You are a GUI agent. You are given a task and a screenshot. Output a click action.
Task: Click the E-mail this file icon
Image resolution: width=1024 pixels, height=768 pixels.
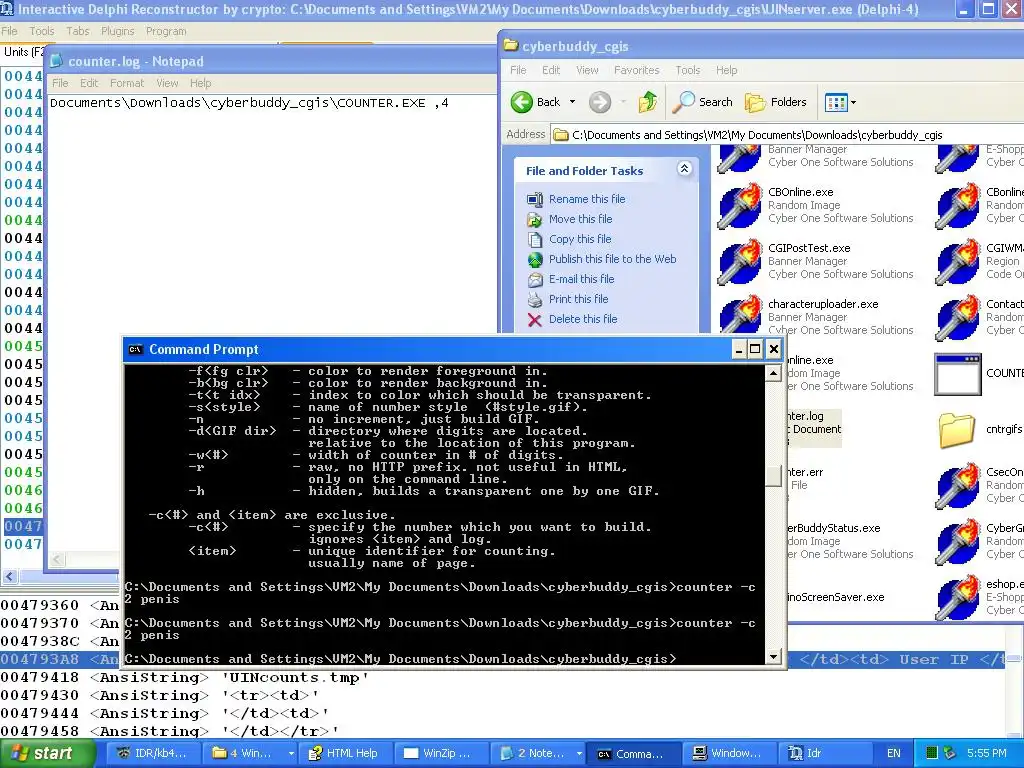(535, 280)
